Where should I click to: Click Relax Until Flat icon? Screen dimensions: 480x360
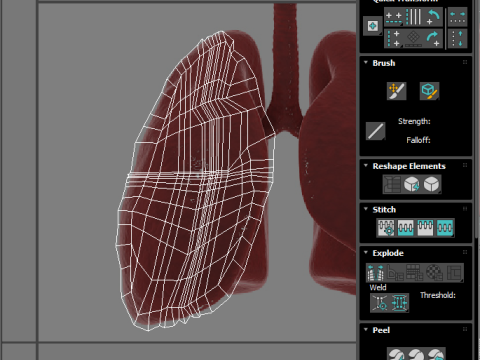pos(412,184)
